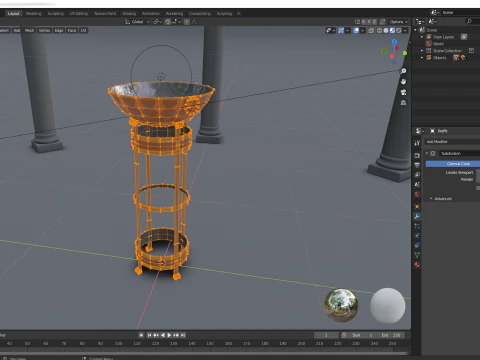Click the green Y axis gizmo handle
The height and width of the screenshot is (360, 480).
[405, 53]
